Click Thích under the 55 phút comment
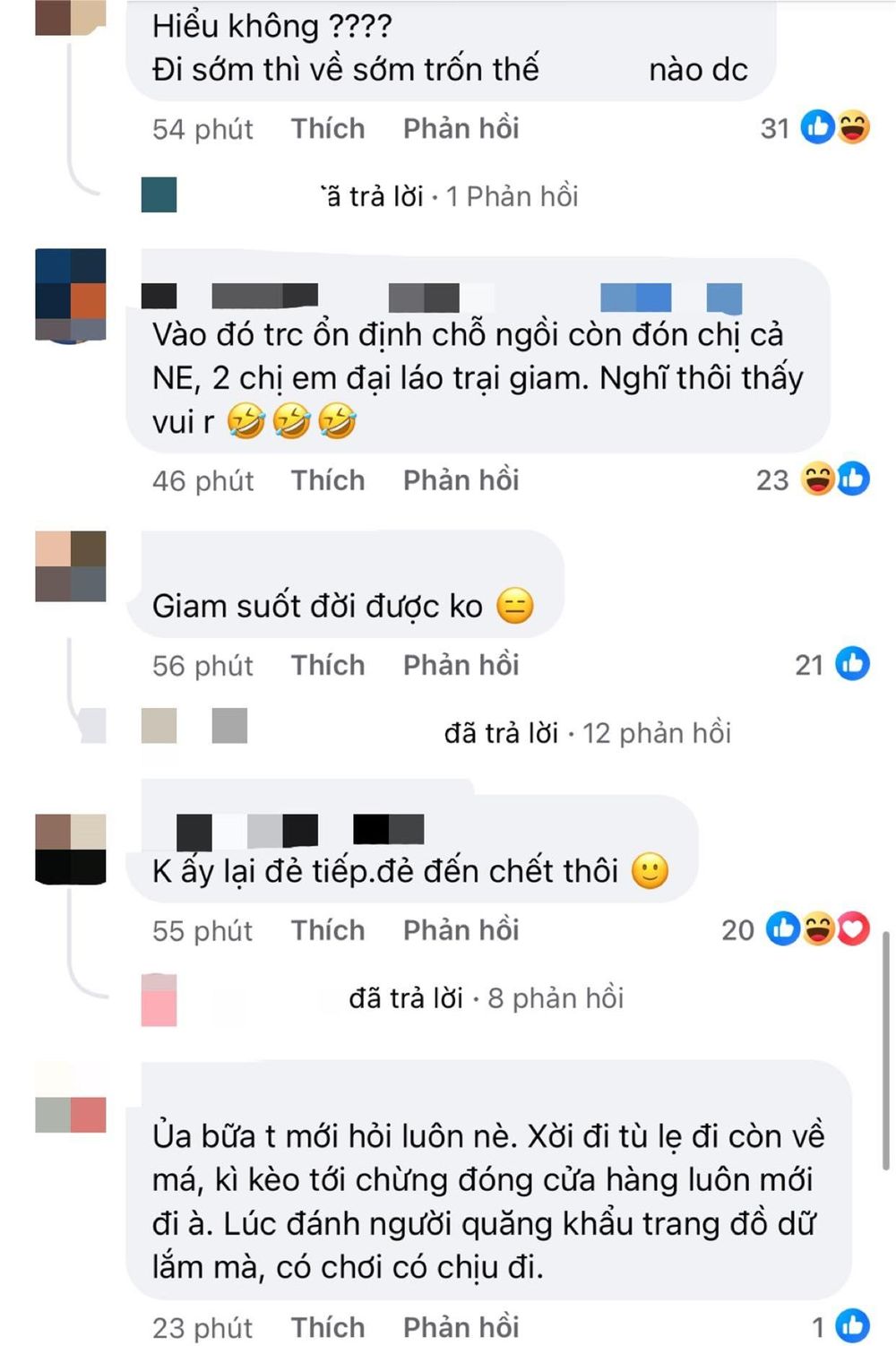 pos(328,930)
